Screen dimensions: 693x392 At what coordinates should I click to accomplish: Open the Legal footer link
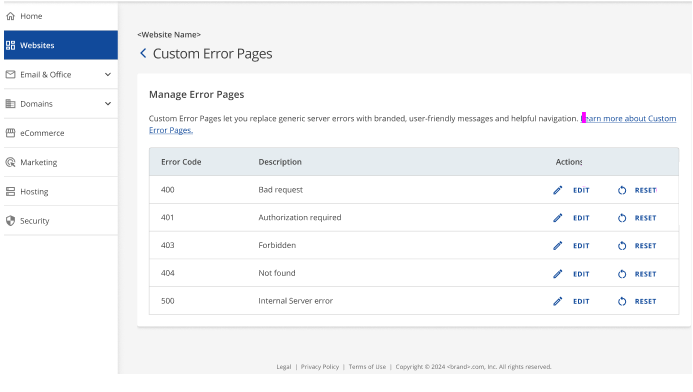click(x=284, y=367)
